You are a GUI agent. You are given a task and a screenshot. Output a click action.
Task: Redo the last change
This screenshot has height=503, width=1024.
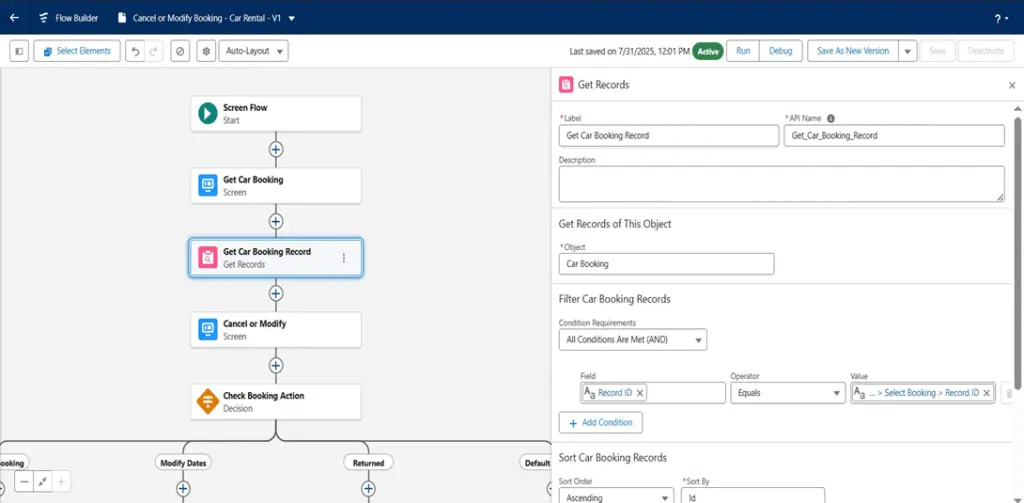click(153, 51)
